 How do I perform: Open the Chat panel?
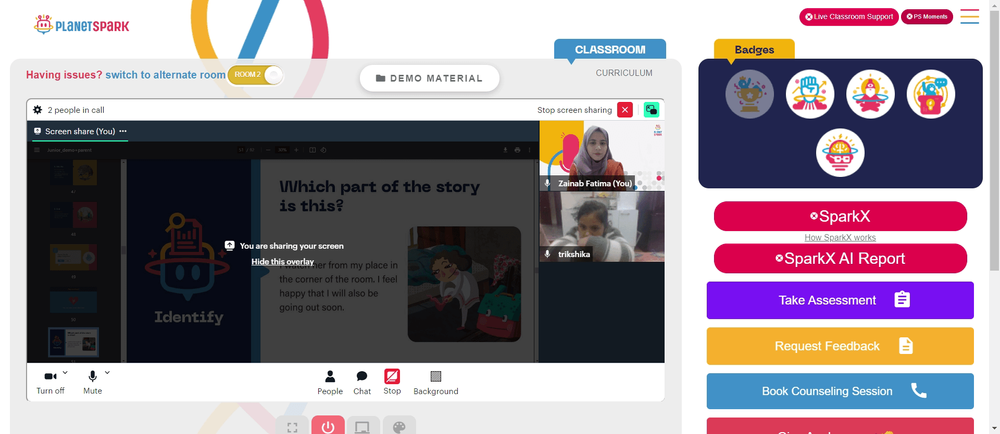[x=362, y=382]
